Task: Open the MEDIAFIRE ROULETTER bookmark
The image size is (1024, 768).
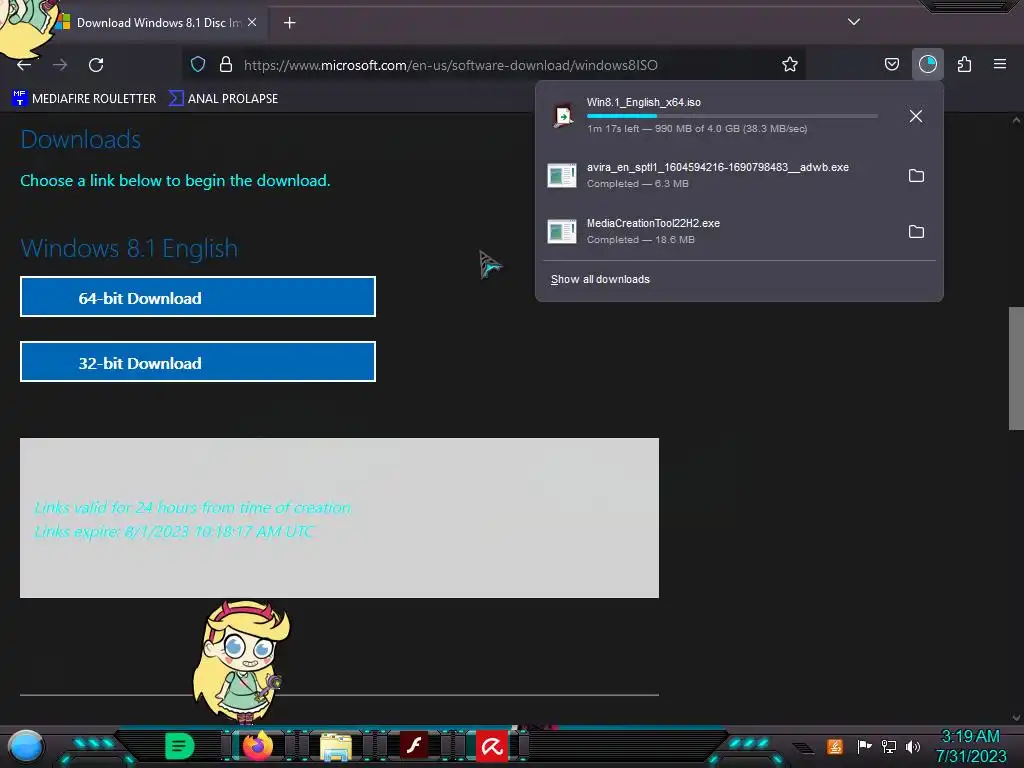Action: click(x=84, y=99)
